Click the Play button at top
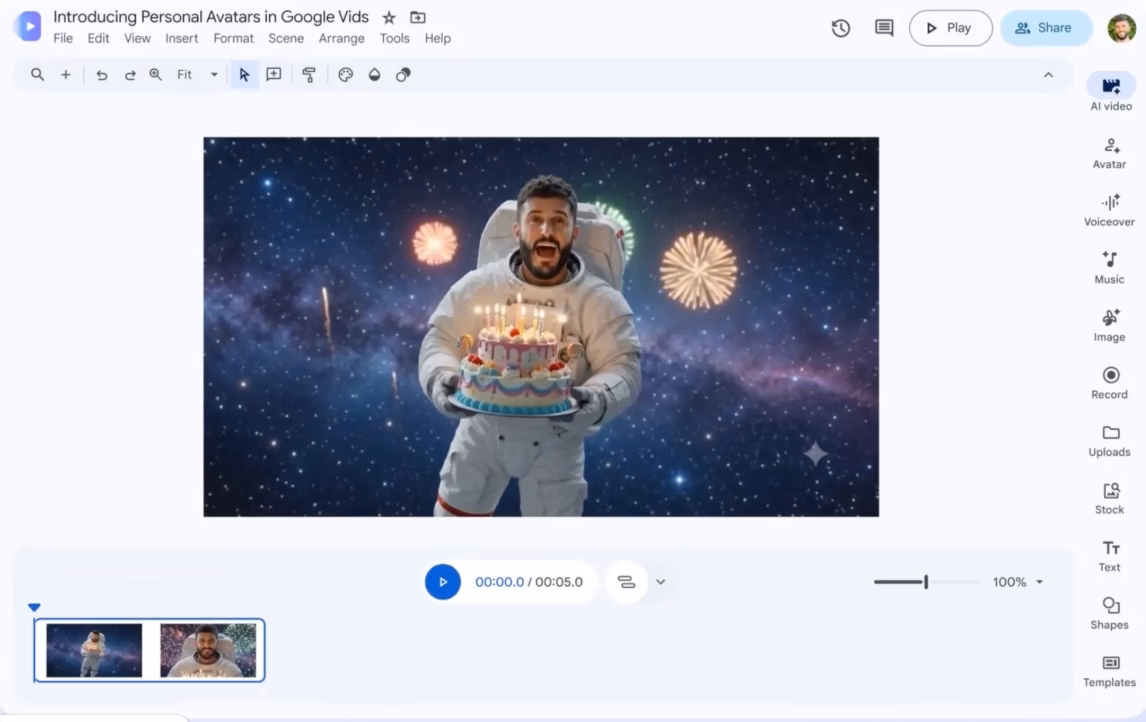Viewport: 1146px width, 722px height. pyautogui.click(x=950, y=28)
